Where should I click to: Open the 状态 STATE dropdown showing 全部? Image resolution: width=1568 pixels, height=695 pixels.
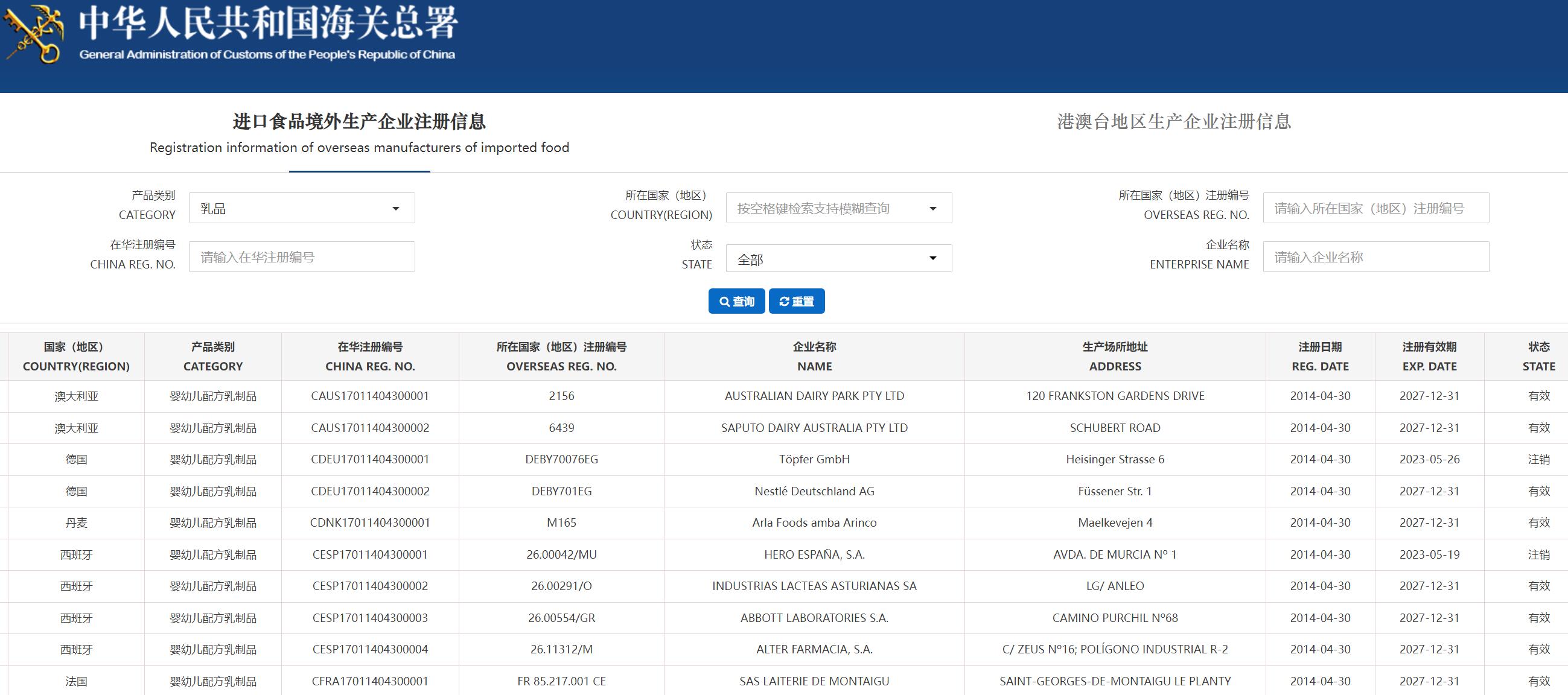[x=839, y=259]
